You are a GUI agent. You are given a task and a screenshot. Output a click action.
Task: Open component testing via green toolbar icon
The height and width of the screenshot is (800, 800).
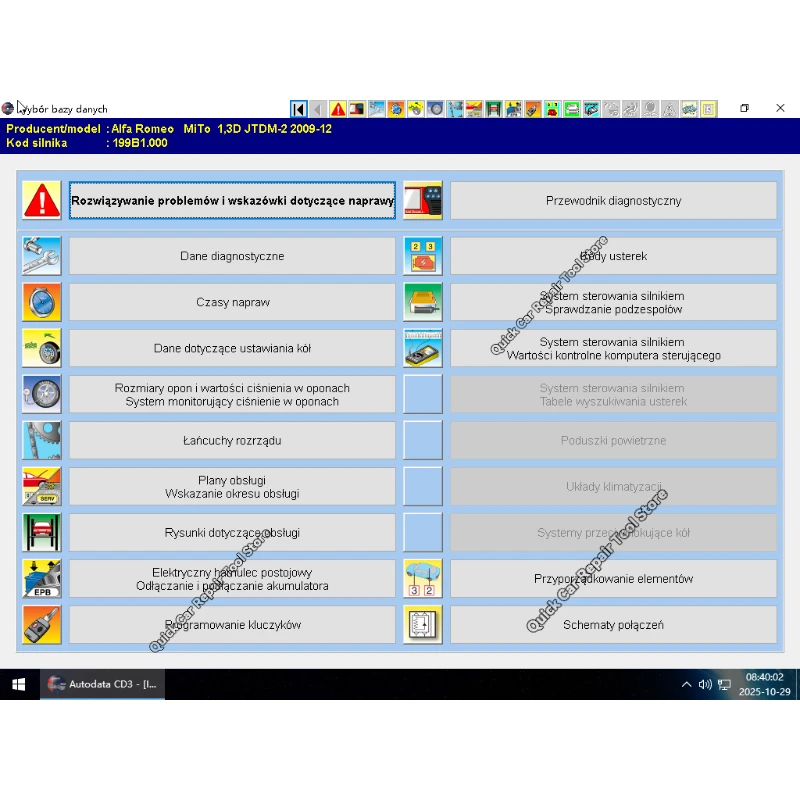click(572, 109)
